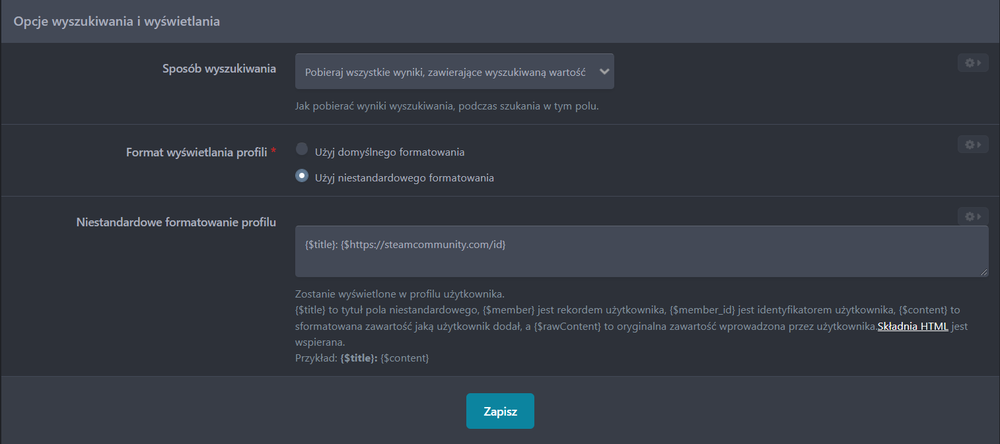Click the 'Przykład: {$title}: {$content}' example text

coord(362,358)
